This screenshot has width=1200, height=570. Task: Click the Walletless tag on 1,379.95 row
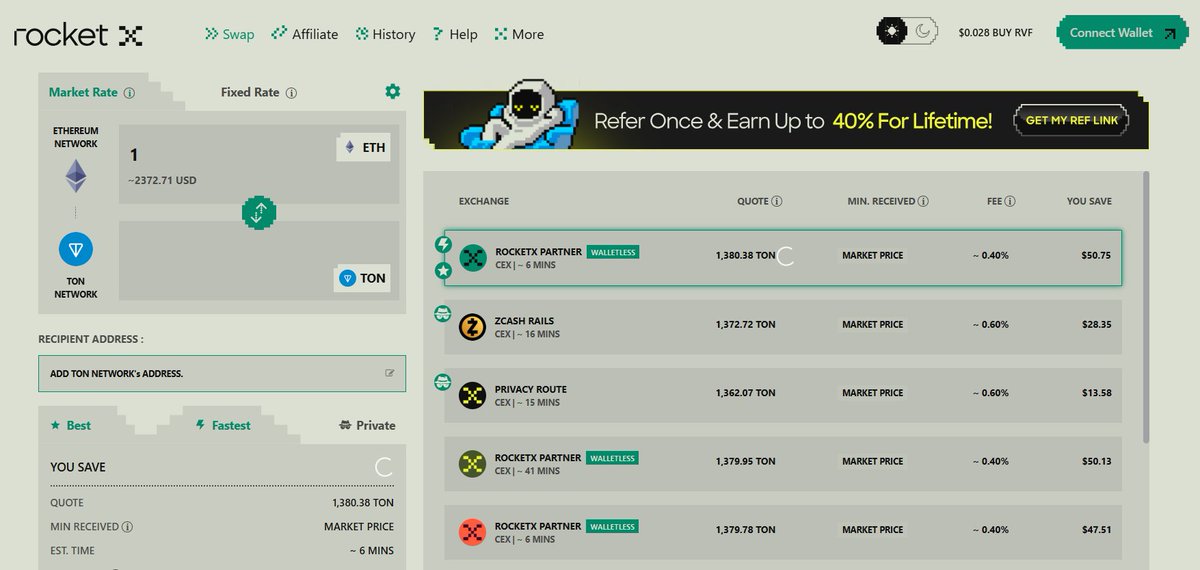[613, 458]
